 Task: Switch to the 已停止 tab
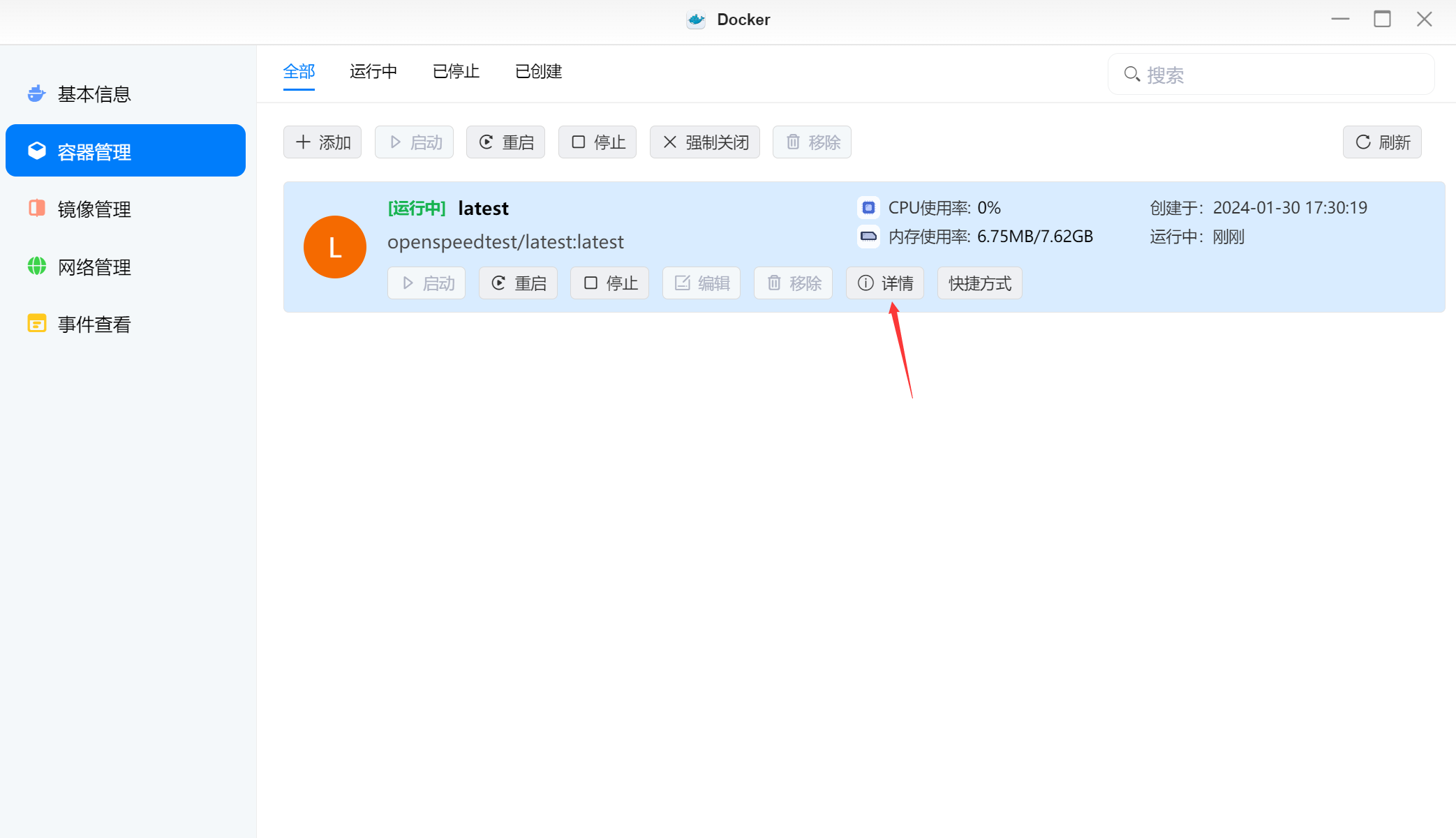pyautogui.click(x=456, y=71)
